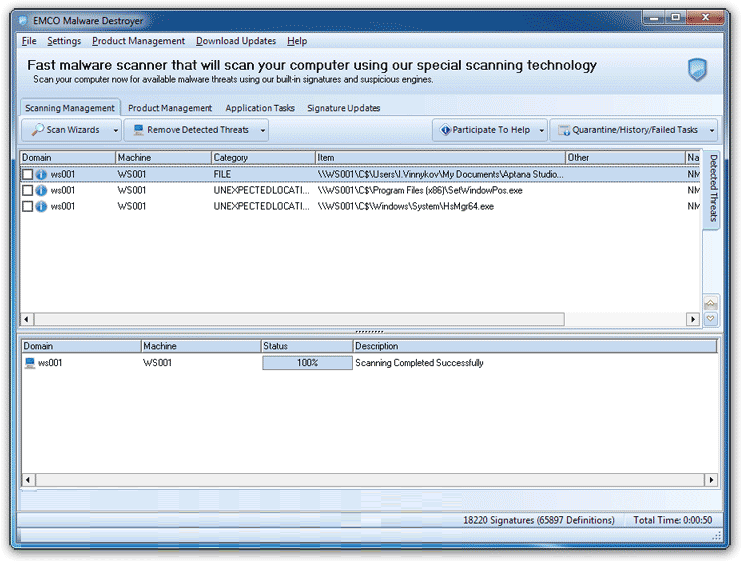Expand the Scan Wizards dropdown arrow

click(x=115, y=131)
